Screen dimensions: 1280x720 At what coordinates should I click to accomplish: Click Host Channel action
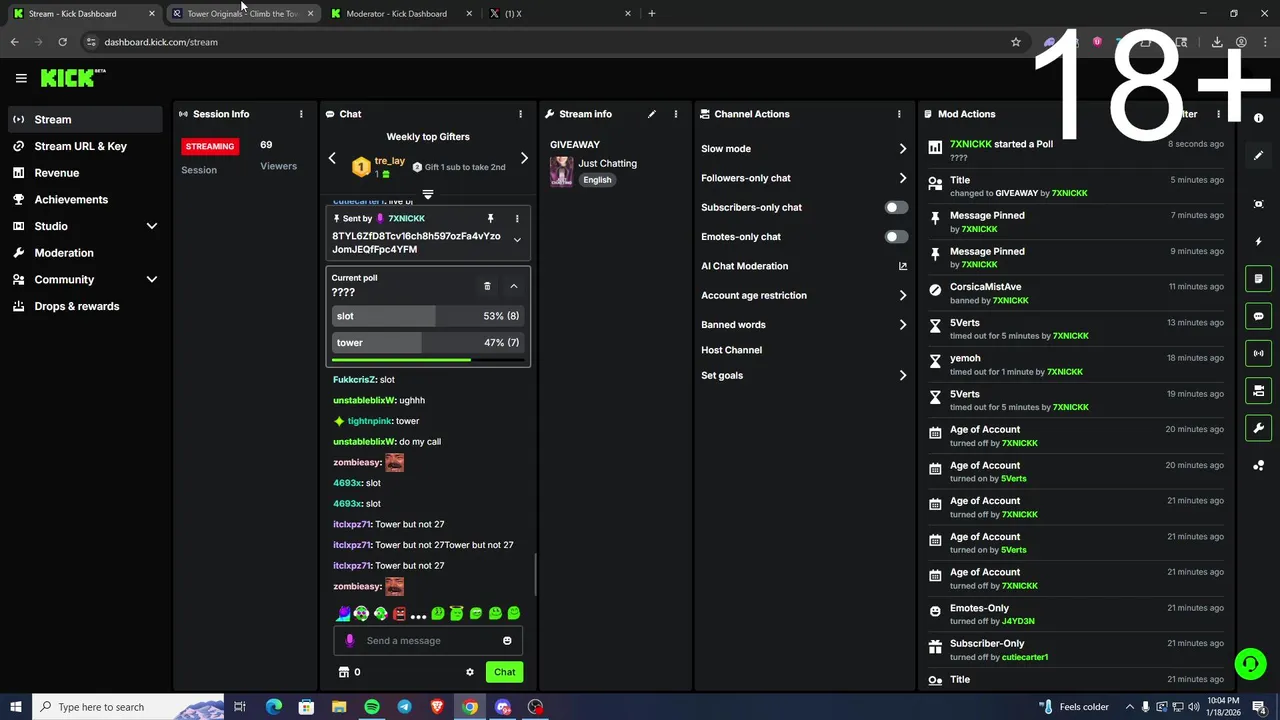(731, 350)
